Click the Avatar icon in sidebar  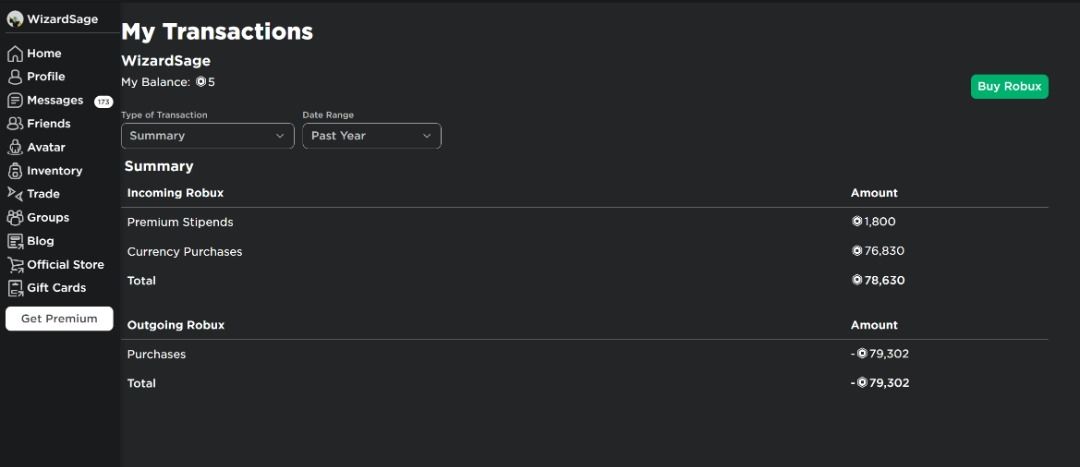(15, 148)
